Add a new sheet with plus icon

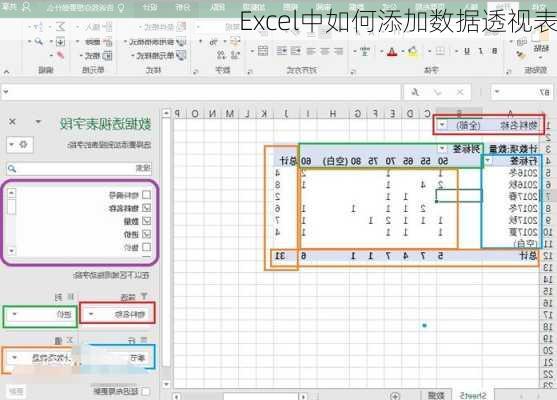click(x=395, y=395)
